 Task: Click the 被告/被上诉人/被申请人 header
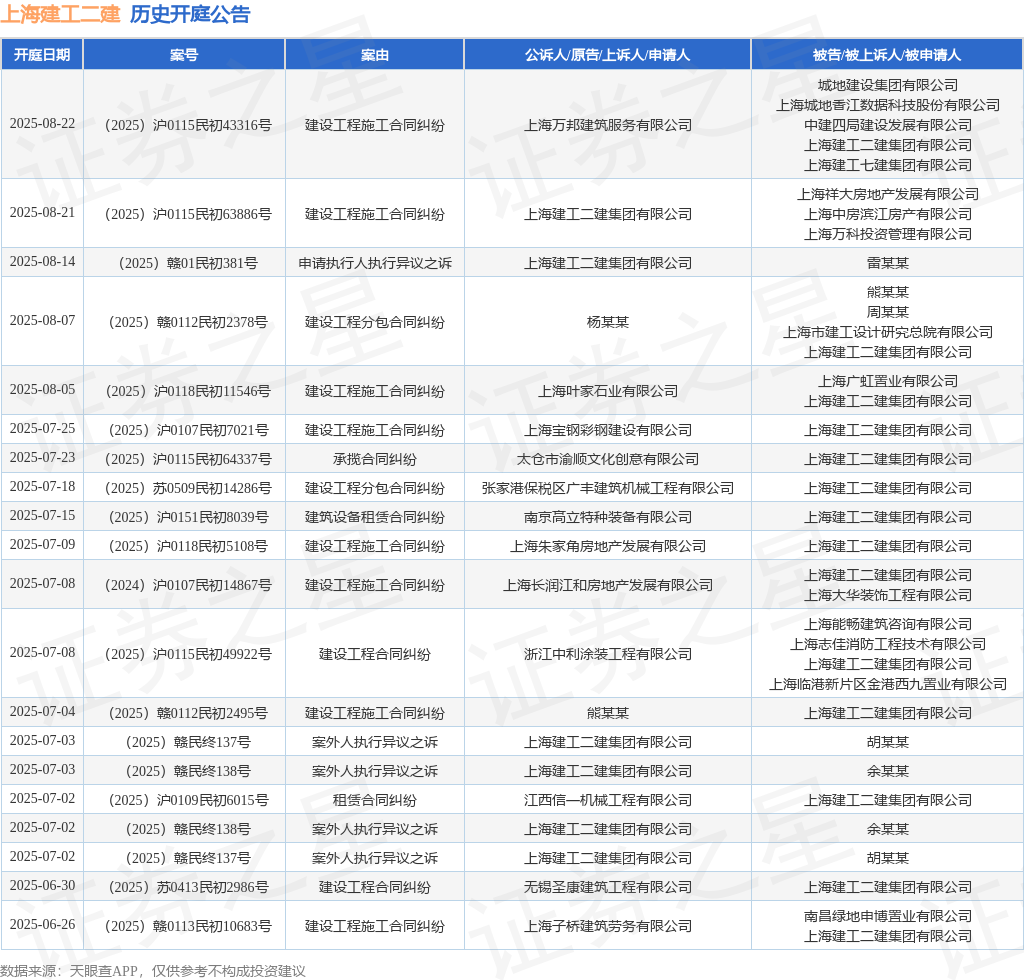[x=887, y=55]
